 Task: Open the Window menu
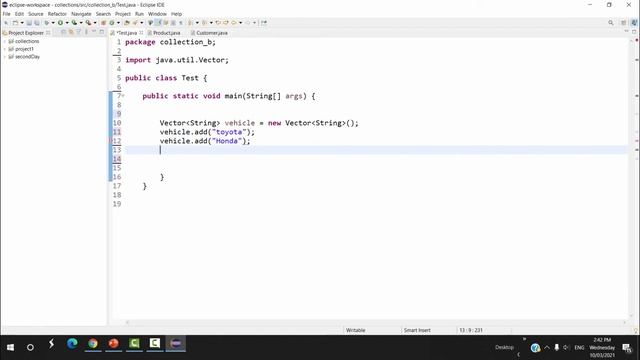point(157,14)
